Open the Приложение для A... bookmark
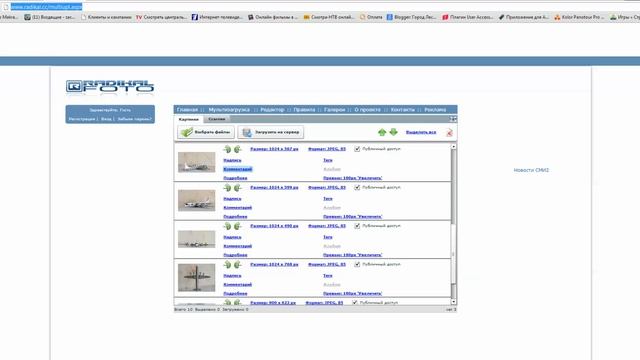This screenshot has width=640, height=360. click(524, 17)
